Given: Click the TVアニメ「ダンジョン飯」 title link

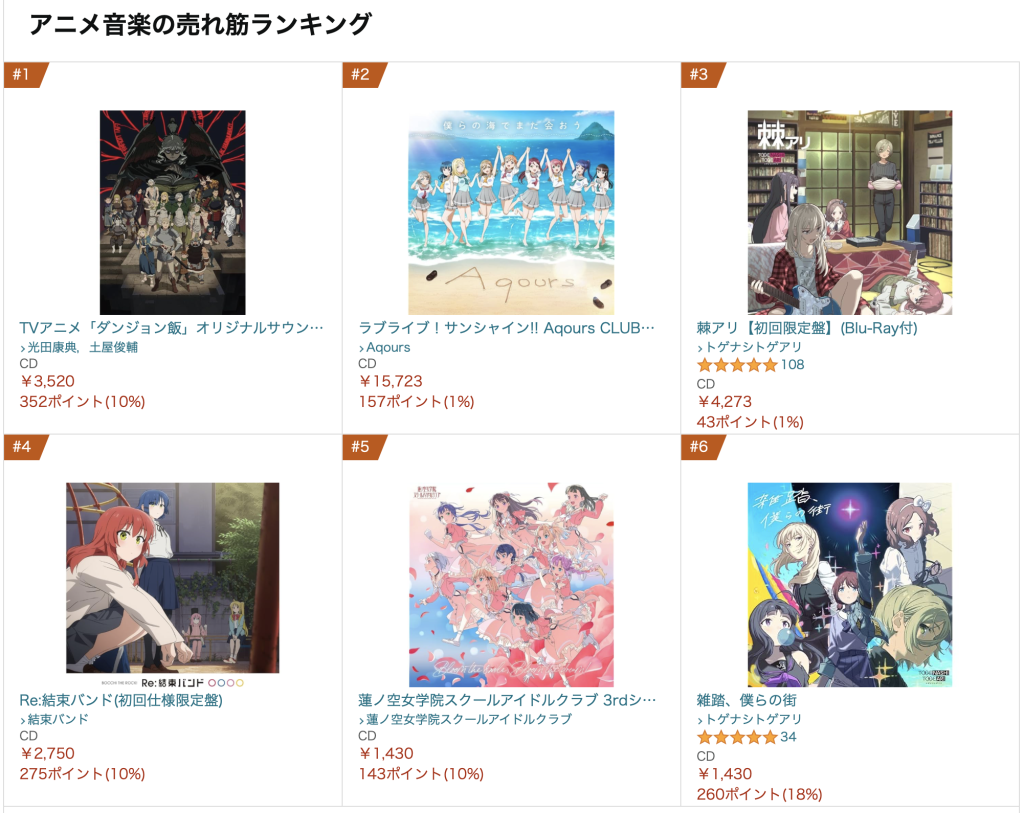Looking at the screenshot, I should pos(172,328).
